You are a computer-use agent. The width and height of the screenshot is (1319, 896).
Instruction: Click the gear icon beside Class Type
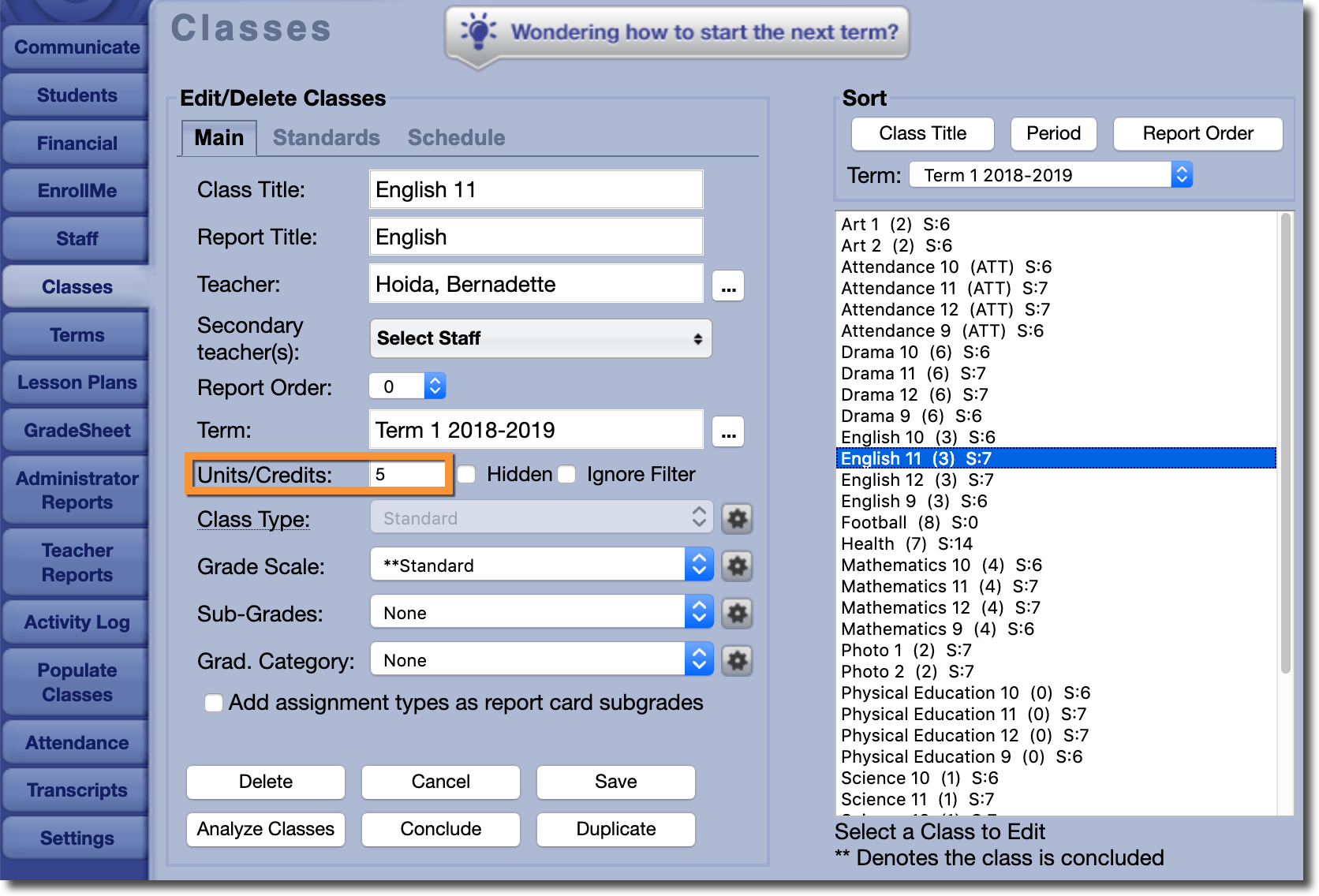point(737,519)
